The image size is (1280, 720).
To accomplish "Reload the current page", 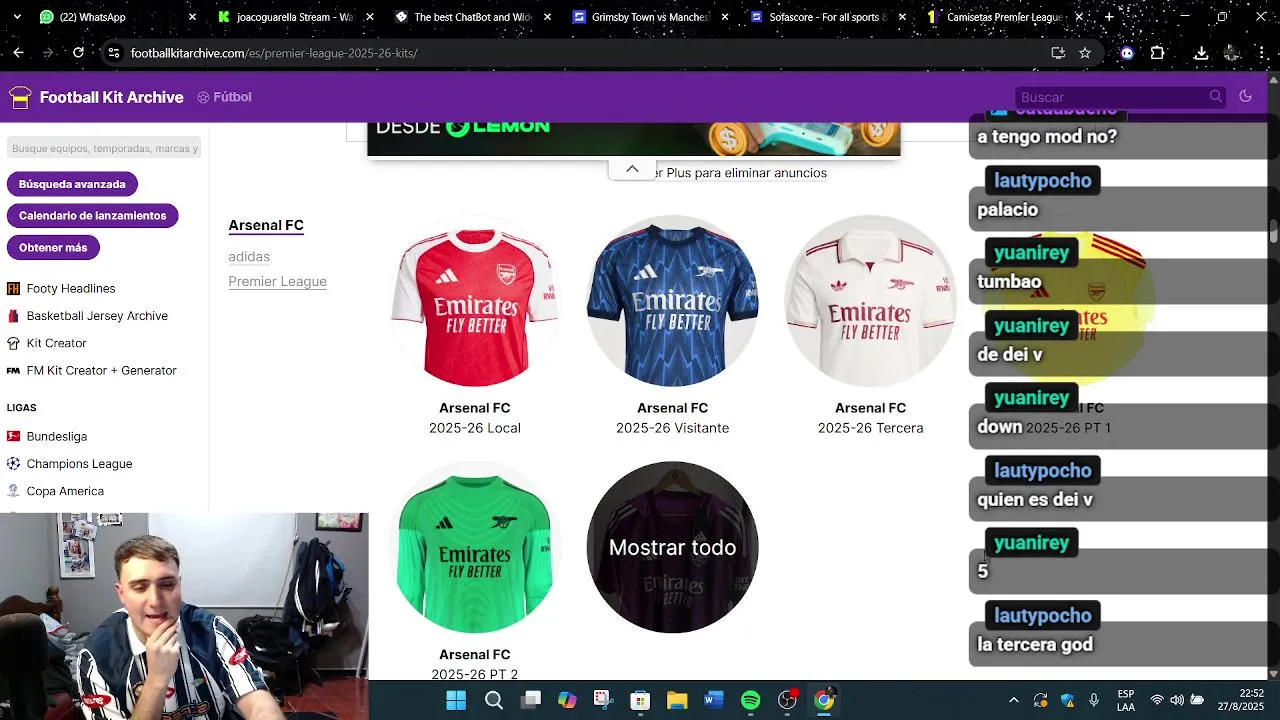I will pyautogui.click(x=78, y=53).
